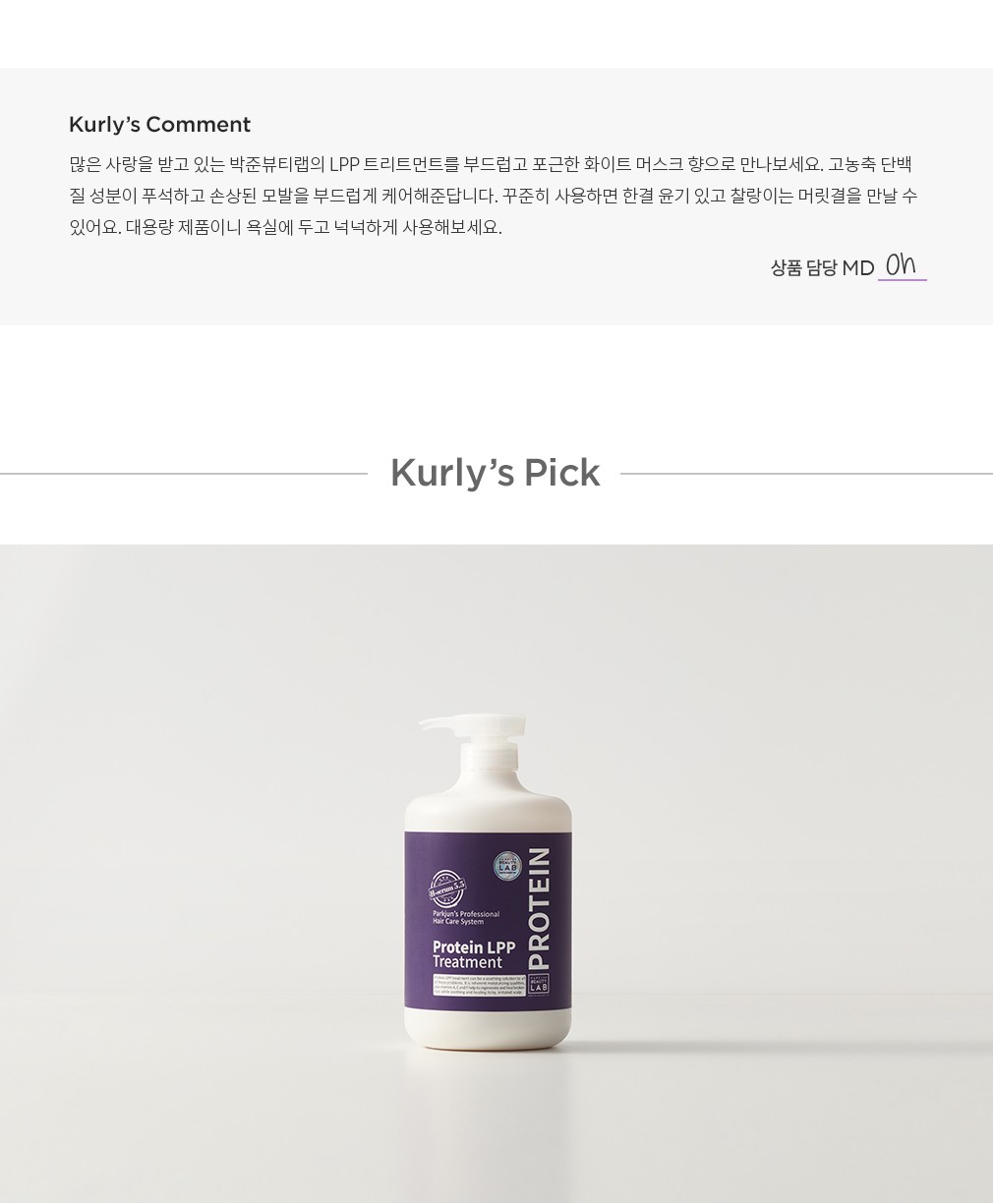
Task: Click the divider line right of Kurly's Pick
Action: tap(806, 474)
